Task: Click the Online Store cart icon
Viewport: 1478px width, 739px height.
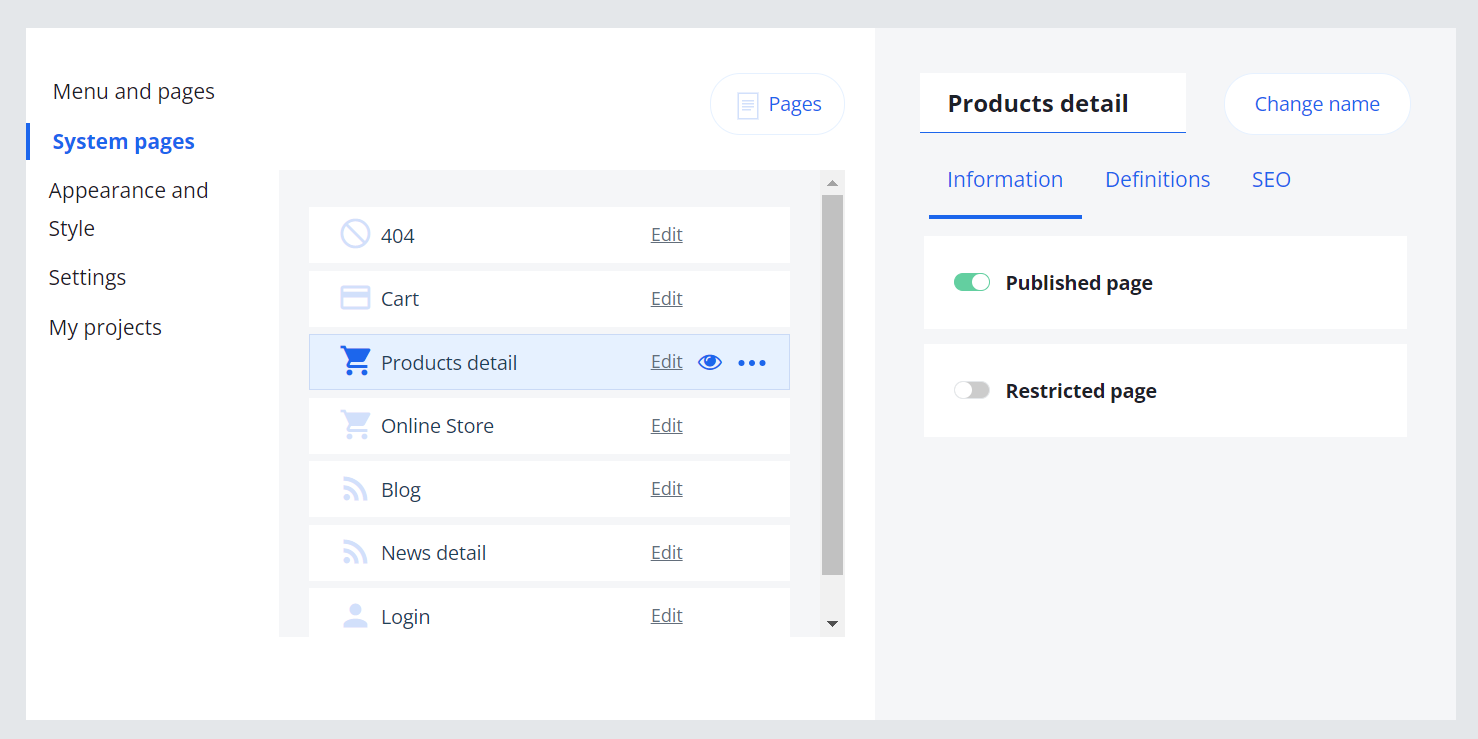Action: pyautogui.click(x=355, y=425)
